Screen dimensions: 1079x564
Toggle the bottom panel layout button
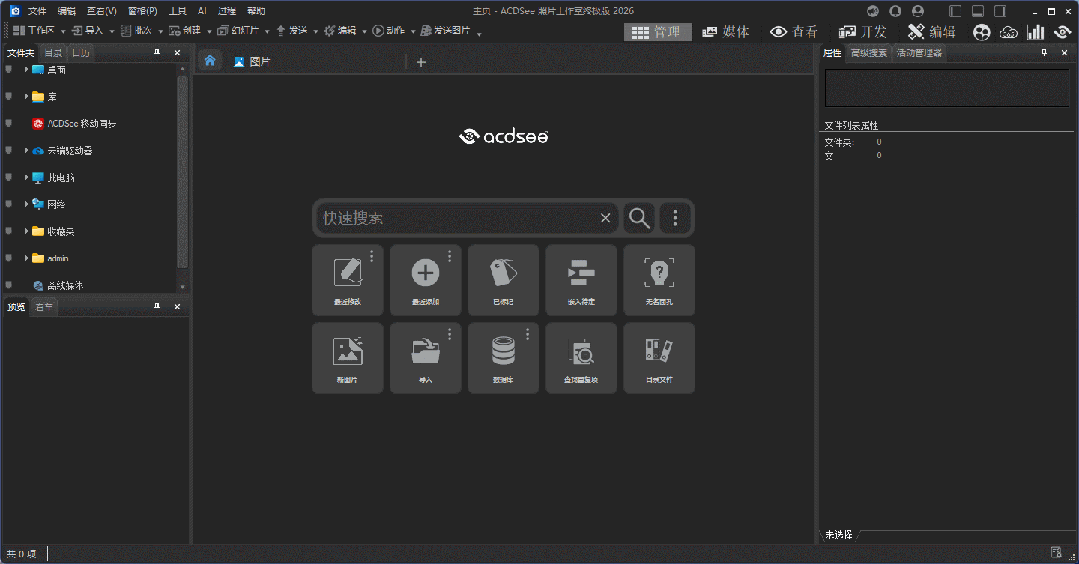(x=977, y=11)
